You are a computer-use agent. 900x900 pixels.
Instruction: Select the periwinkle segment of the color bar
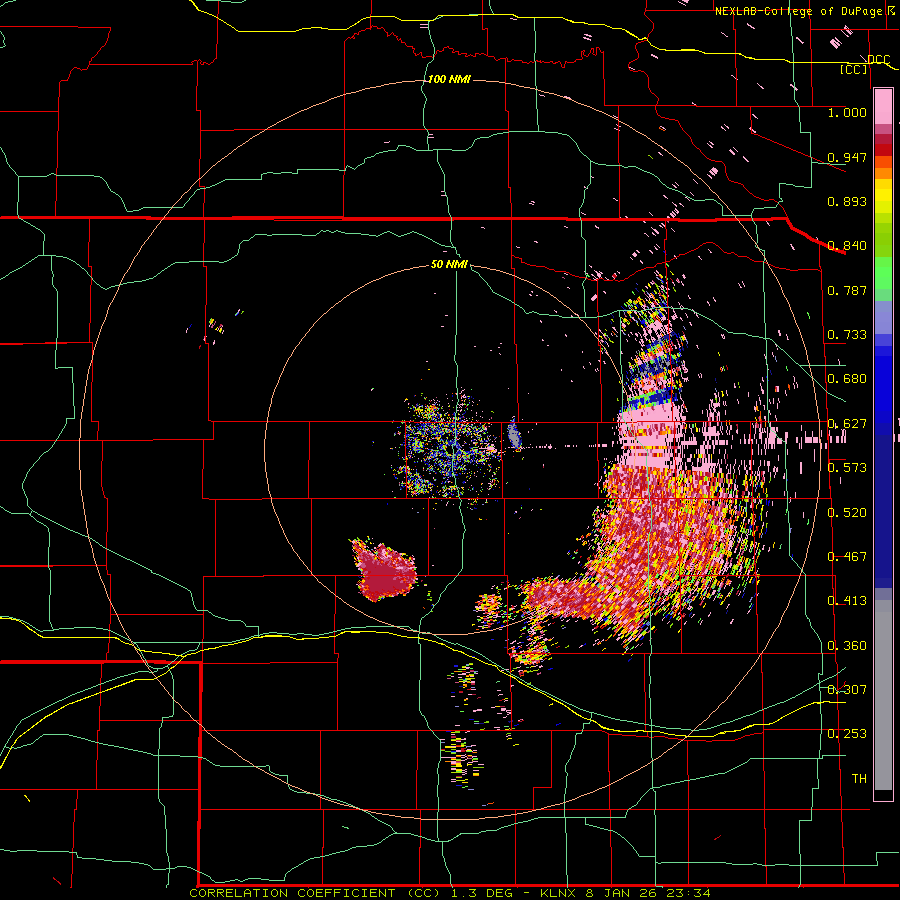[883, 317]
